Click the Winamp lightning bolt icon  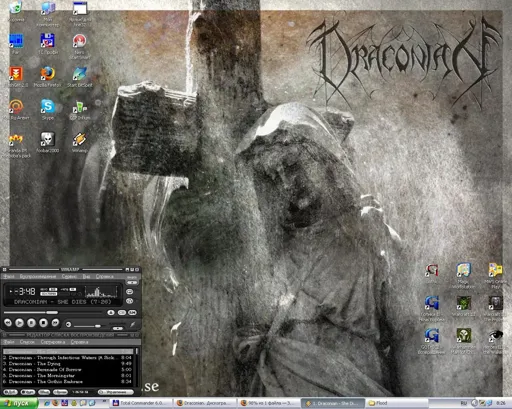(132, 324)
